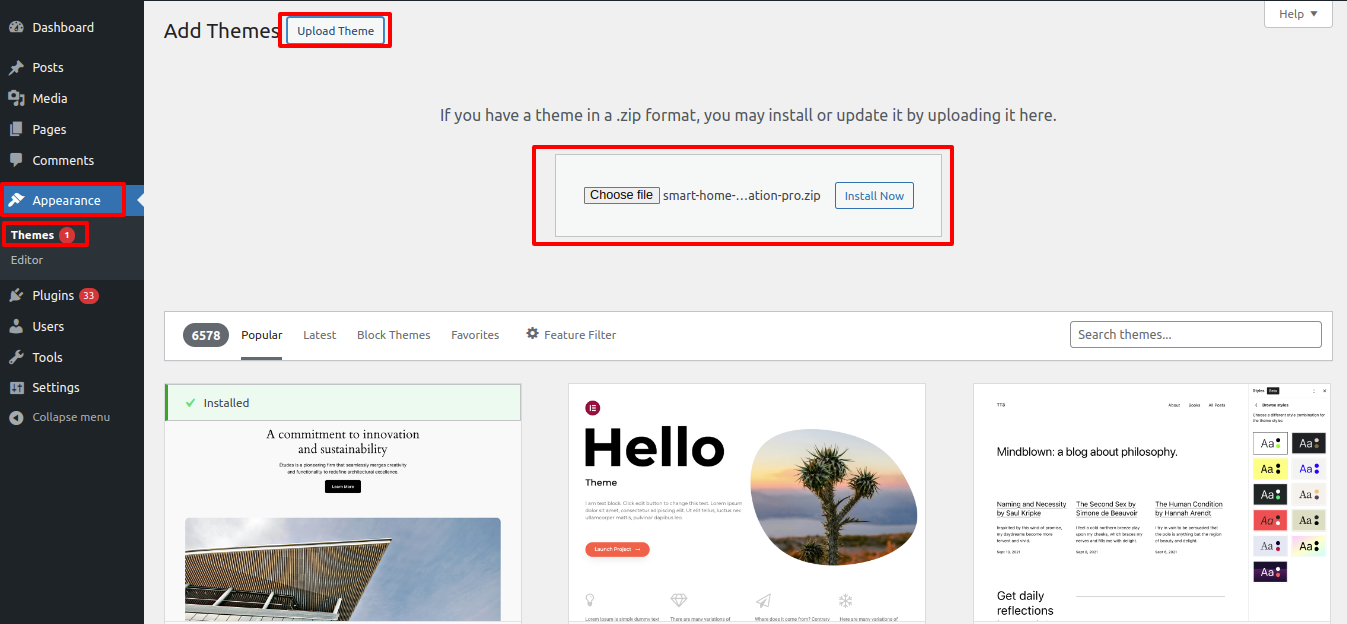Viewport: 1347px width, 624px height.
Task: Click the selected smart-home zip filename
Action: click(742, 196)
